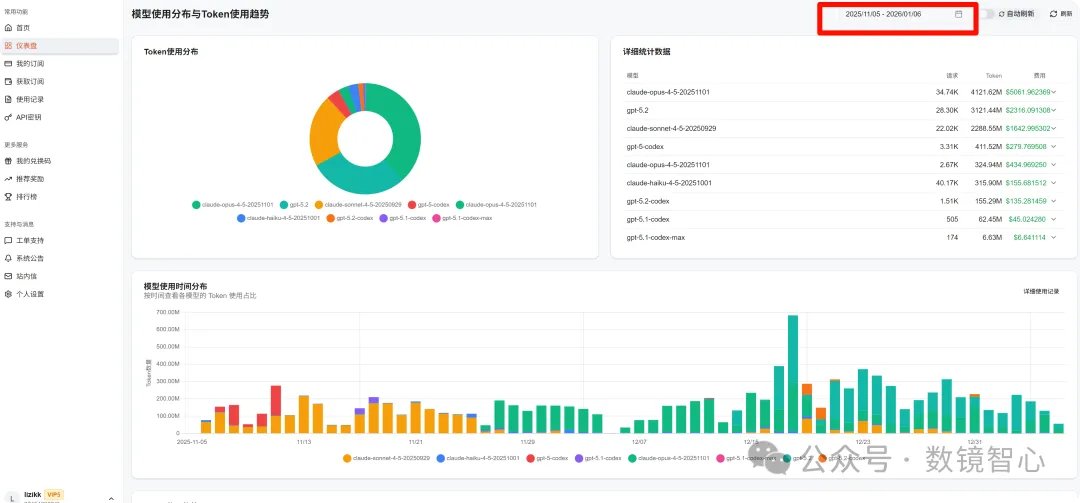Click the calendar icon in date range field

click(x=958, y=14)
